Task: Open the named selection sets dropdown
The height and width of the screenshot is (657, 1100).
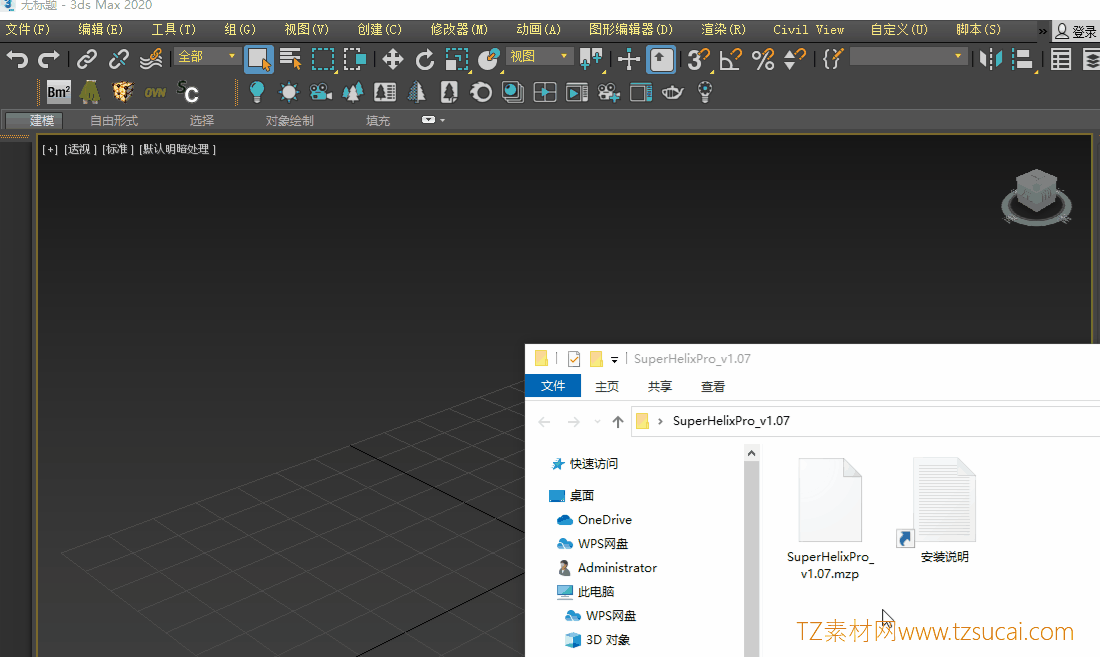Action: pos(908,56)
